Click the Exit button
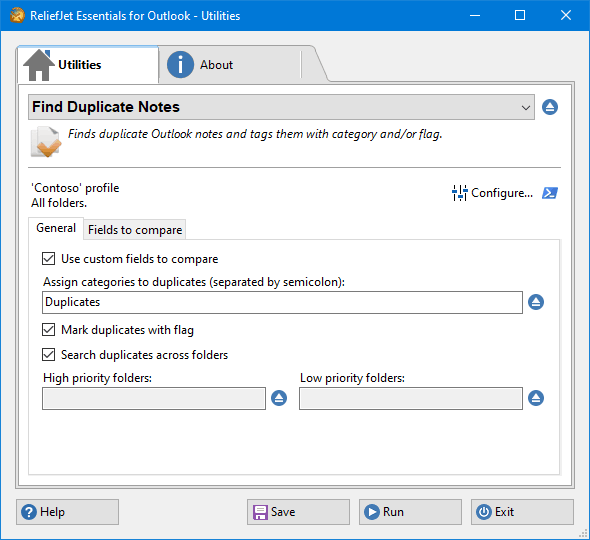The image size is (590, 540). pyautogui.click(x=522, y=512)
